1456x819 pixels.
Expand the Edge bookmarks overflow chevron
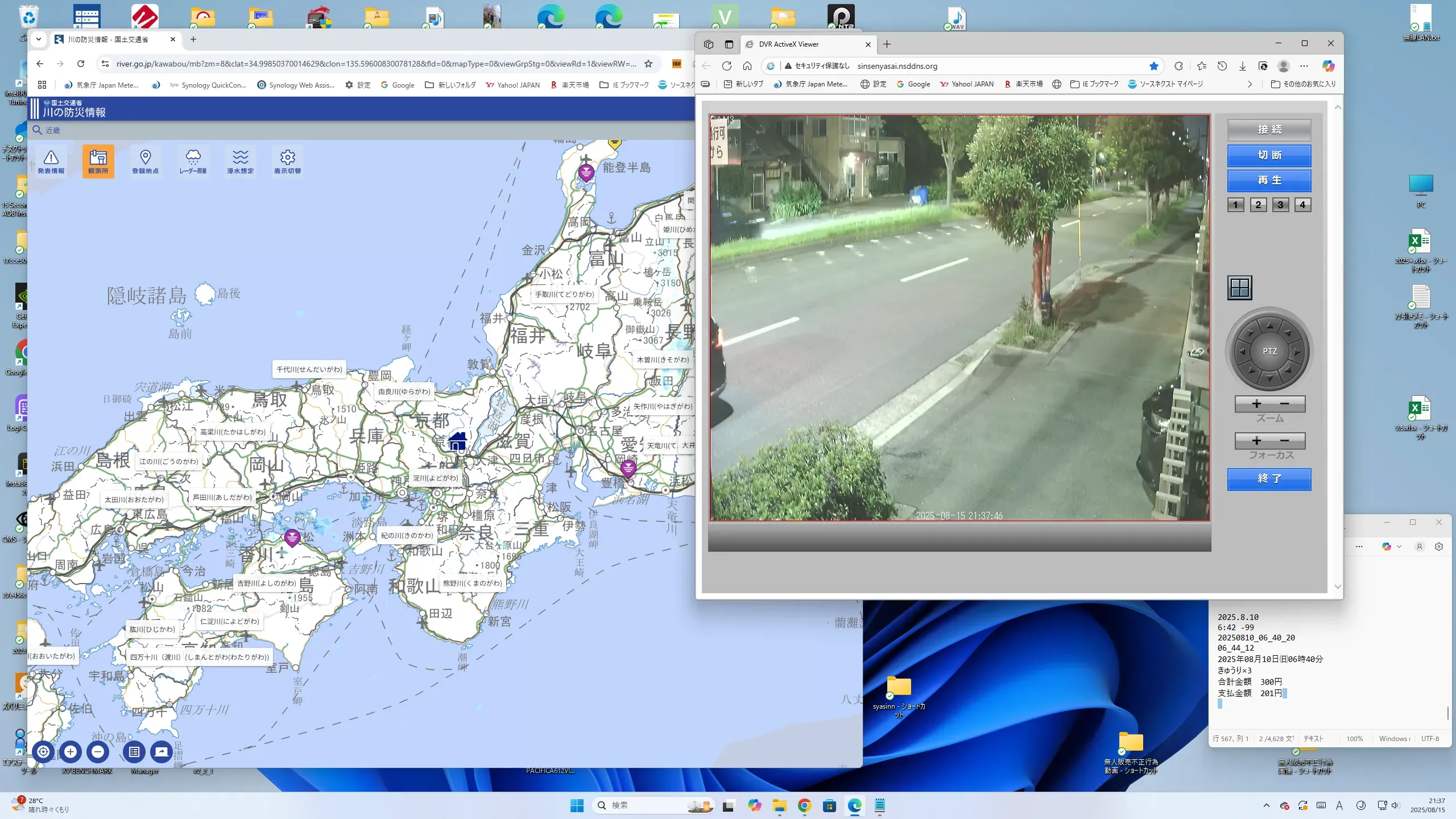[1250, 84]
